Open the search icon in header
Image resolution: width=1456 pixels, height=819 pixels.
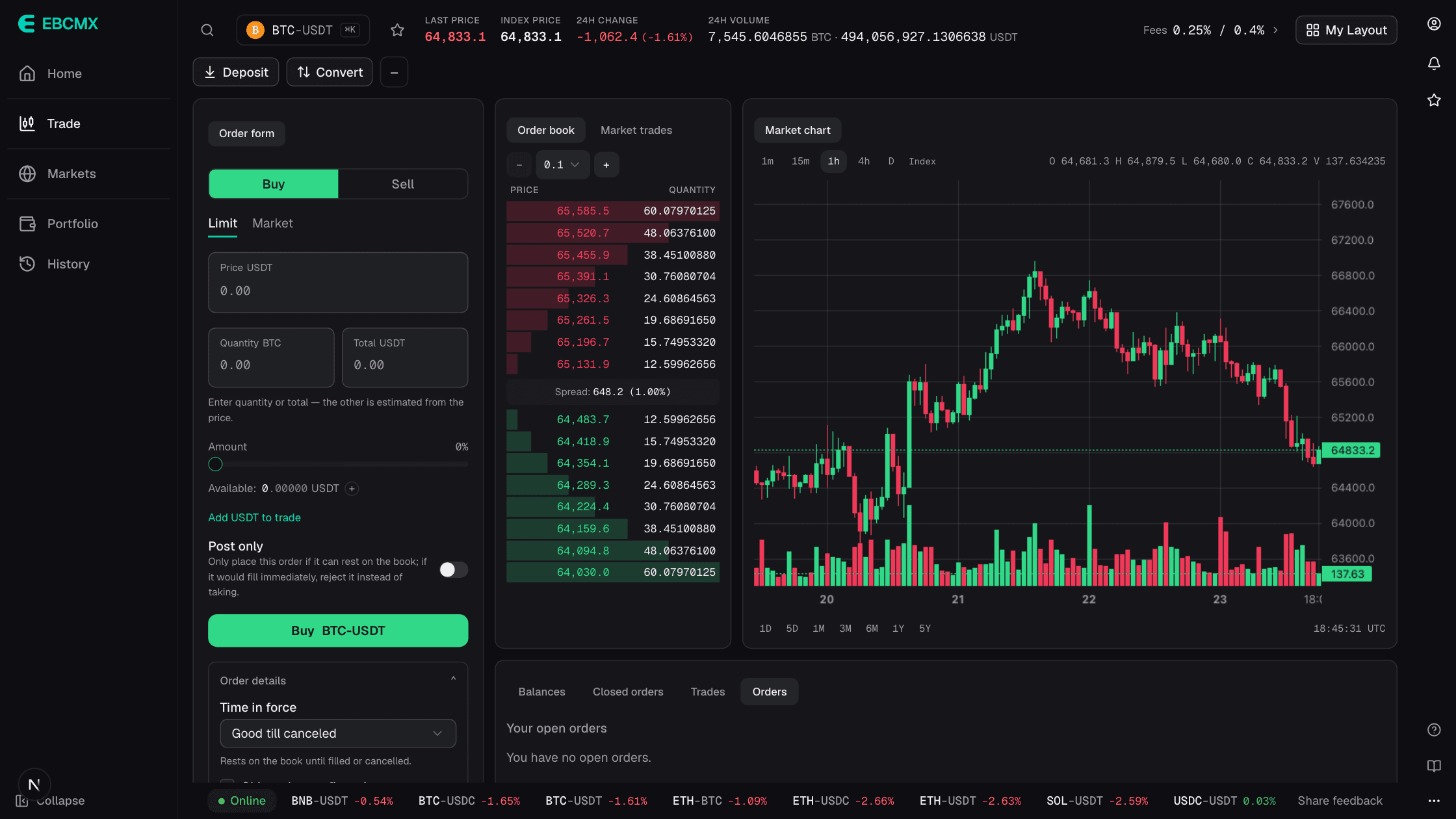tap(207, 30)
